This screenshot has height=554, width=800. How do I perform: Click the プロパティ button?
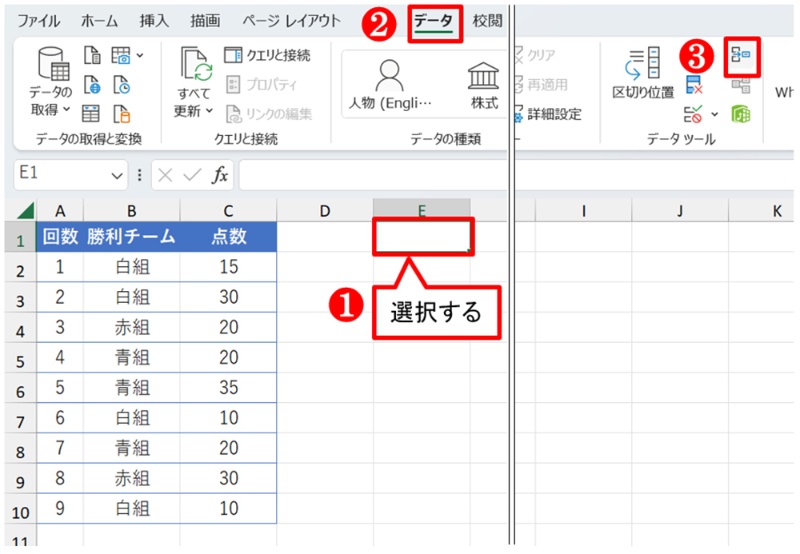pyautogui.click(x=261, y=84)
